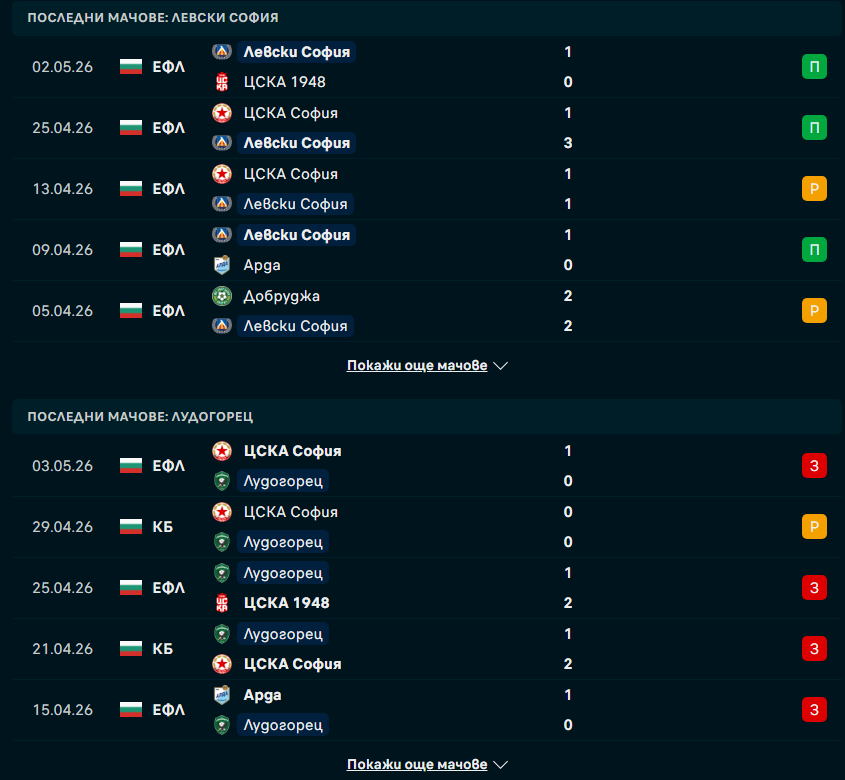Click Levski Sofia crest in 05.04.26 match
Viewport: 845px width, 780px height.
tap(221, 326)
